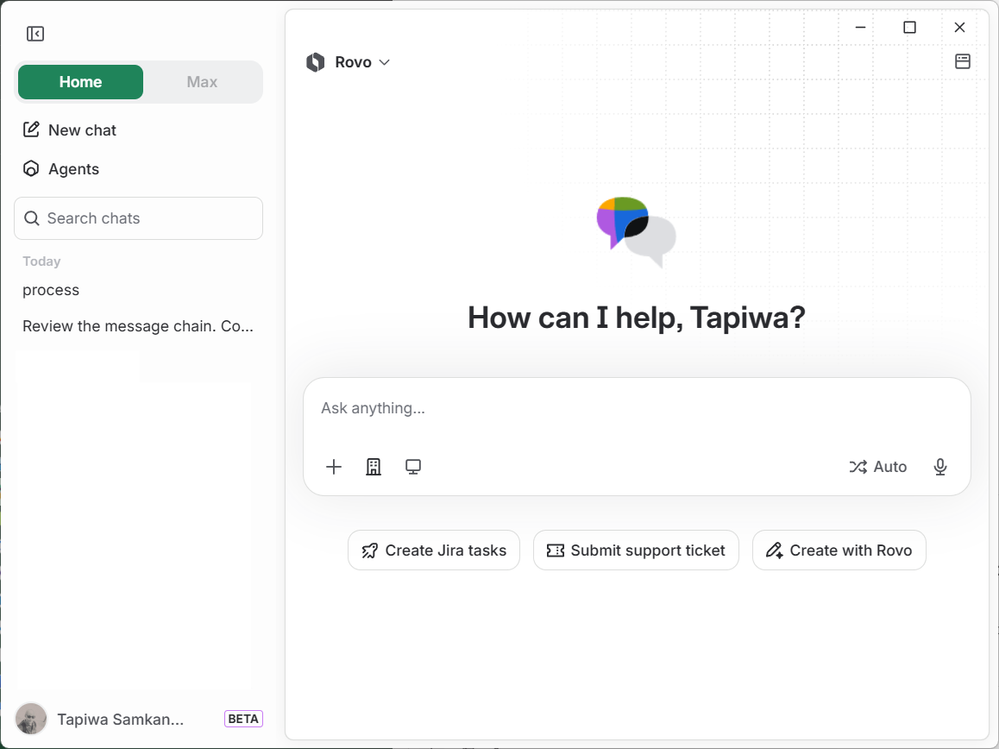Minimize the window
This screenshot has width=999, height=749.
[x=860, y=27]
